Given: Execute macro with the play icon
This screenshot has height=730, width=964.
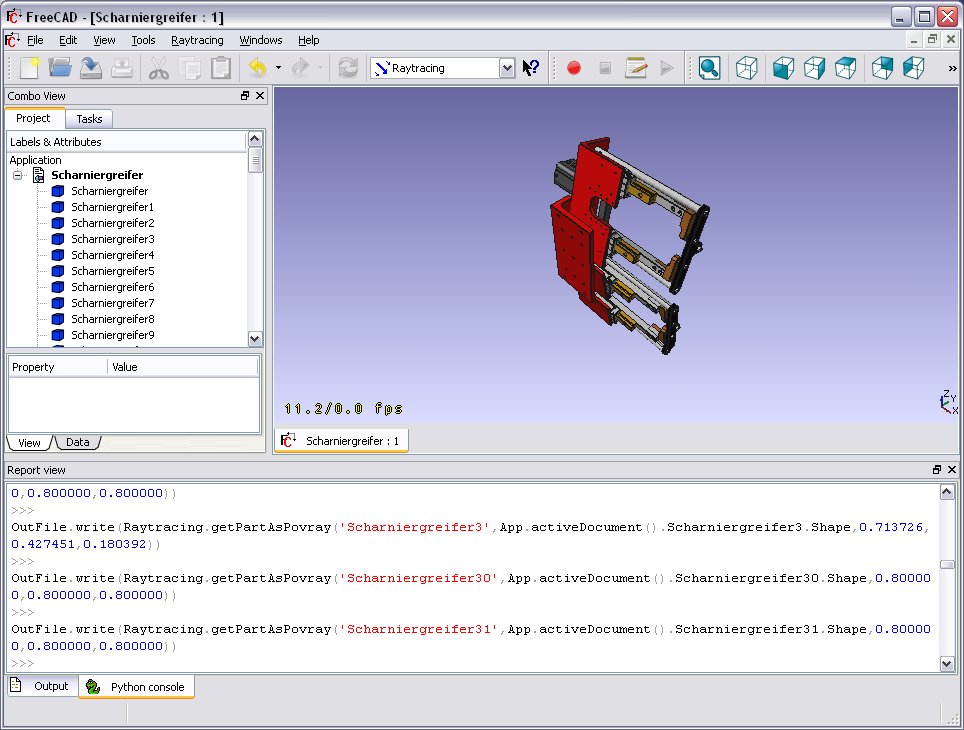Looking at the screenshot, I should [x=666, y=68].
